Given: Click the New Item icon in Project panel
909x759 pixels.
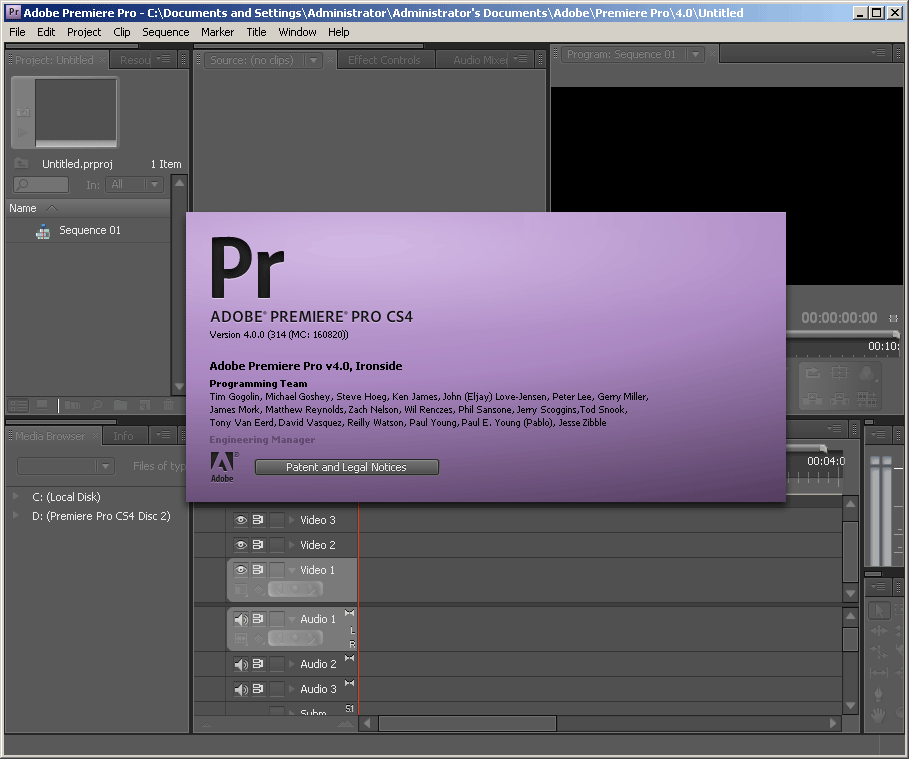Looking at the screenshot, I should (145, 405).
